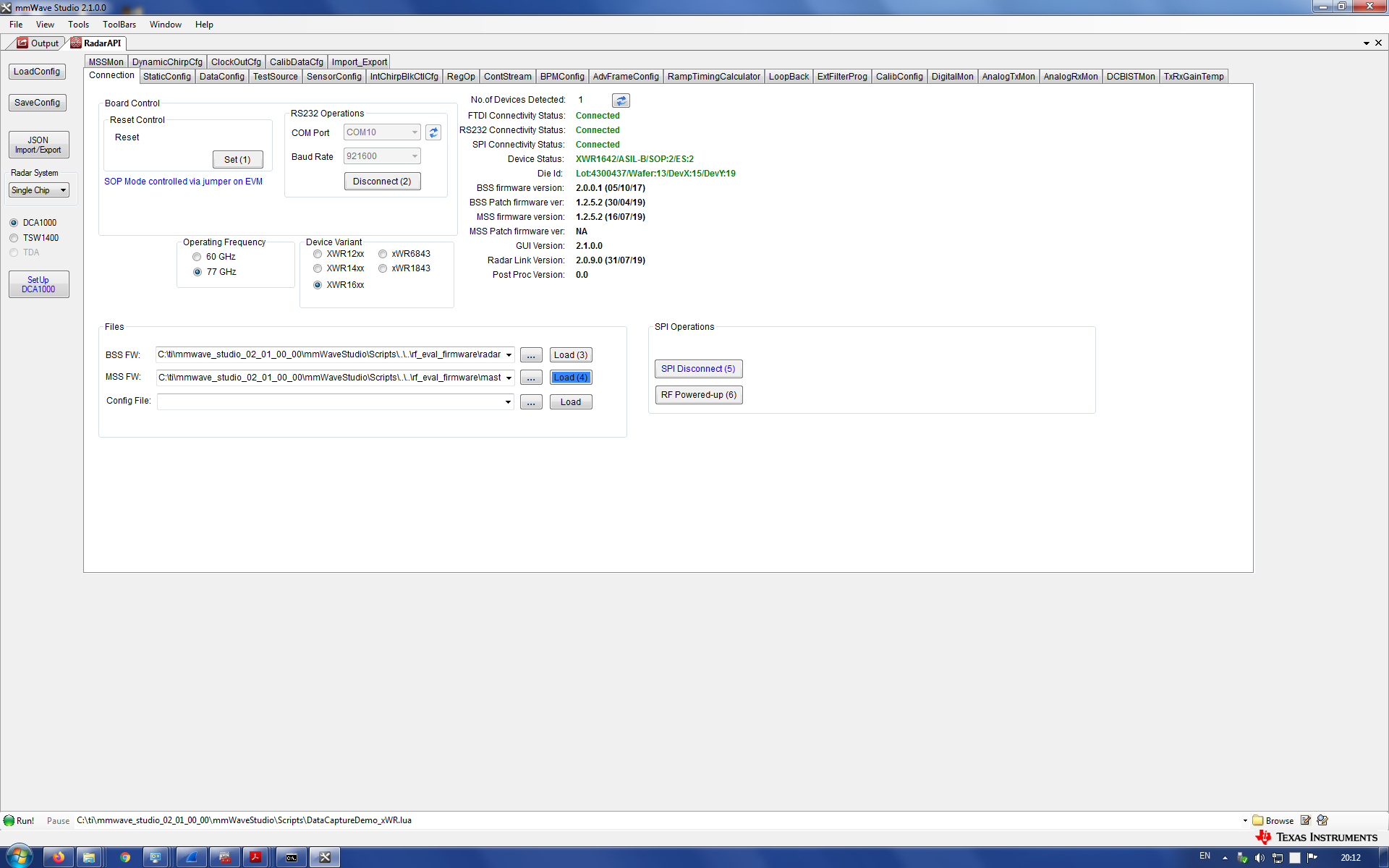The height and width of the screenshot is (868, 1389).
Task: Open the Tools menu
Action: click(78, 24)
